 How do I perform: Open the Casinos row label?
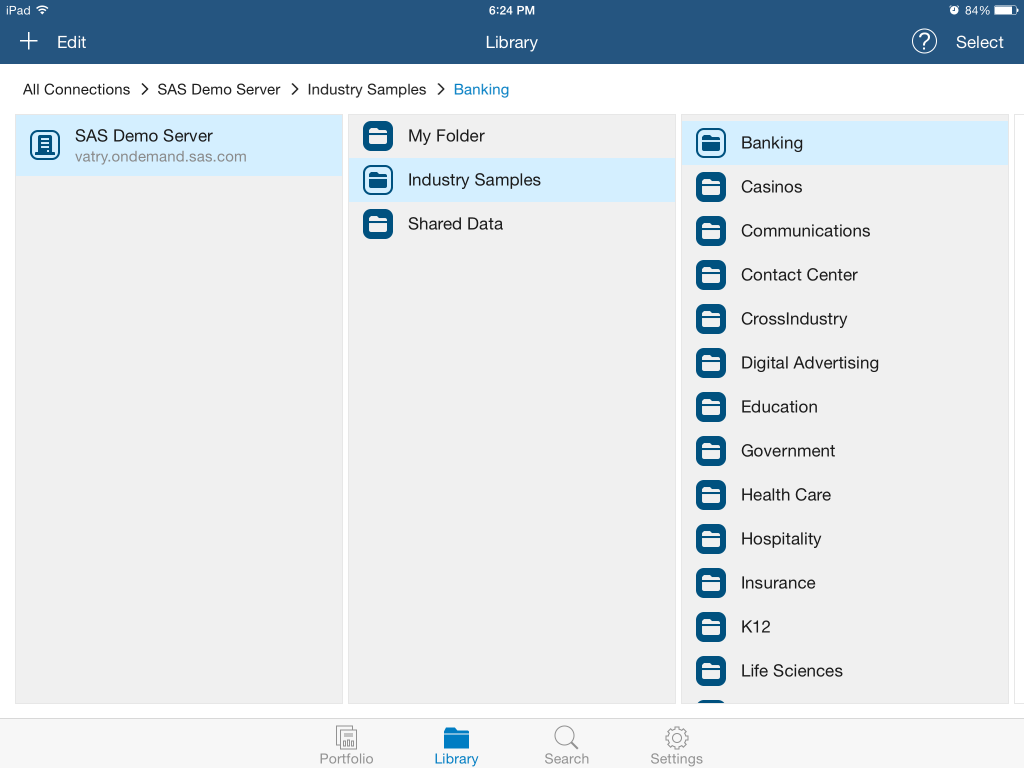tap(771, 187)
